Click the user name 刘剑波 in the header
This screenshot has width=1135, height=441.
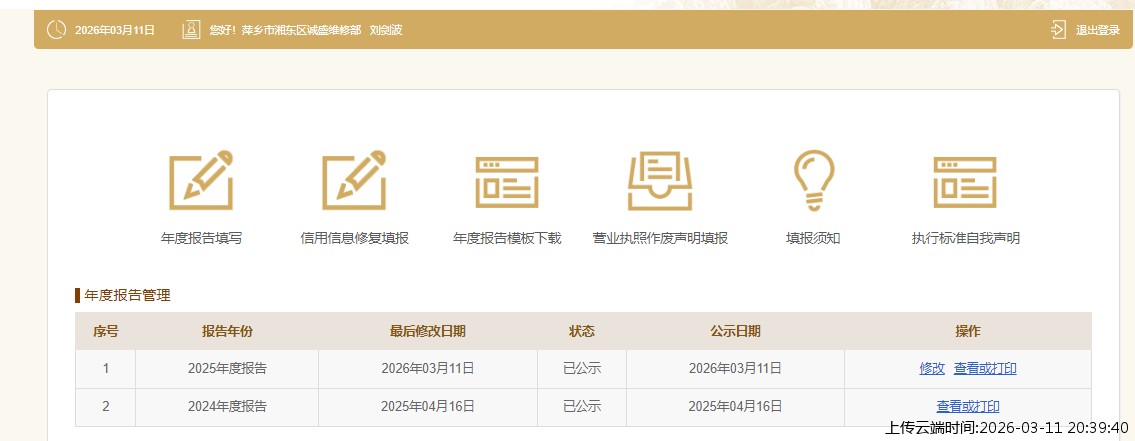pos(386,30)
